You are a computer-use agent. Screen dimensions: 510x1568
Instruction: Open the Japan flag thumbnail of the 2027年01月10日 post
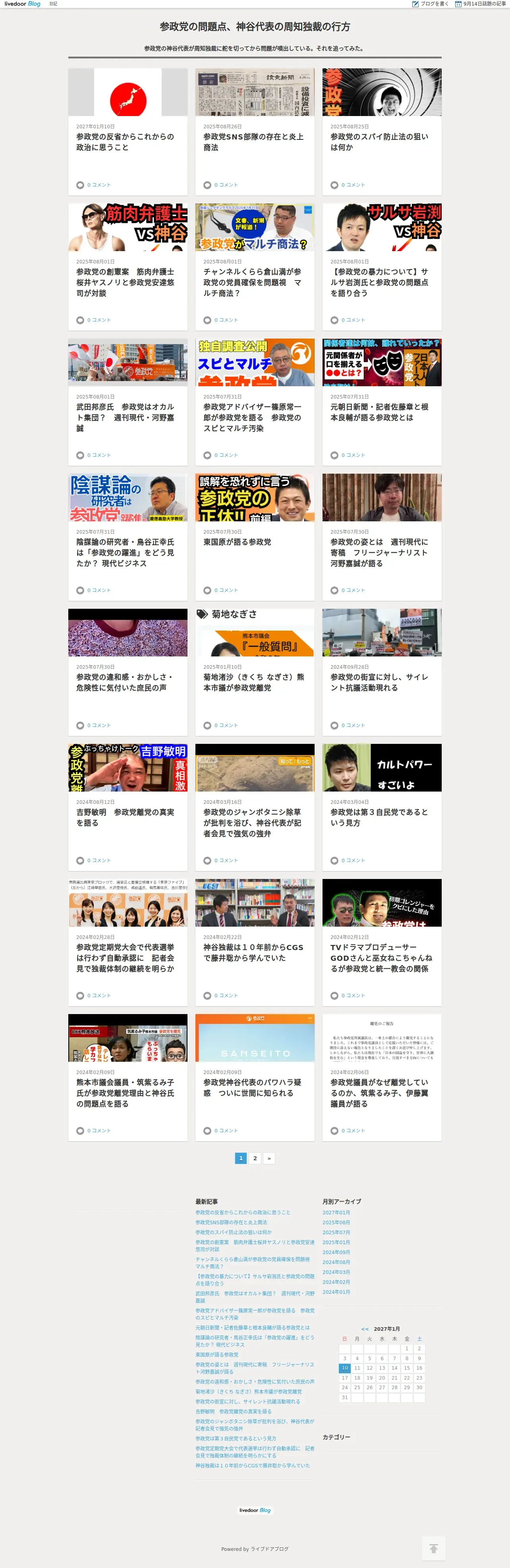[x=128, y=92]
